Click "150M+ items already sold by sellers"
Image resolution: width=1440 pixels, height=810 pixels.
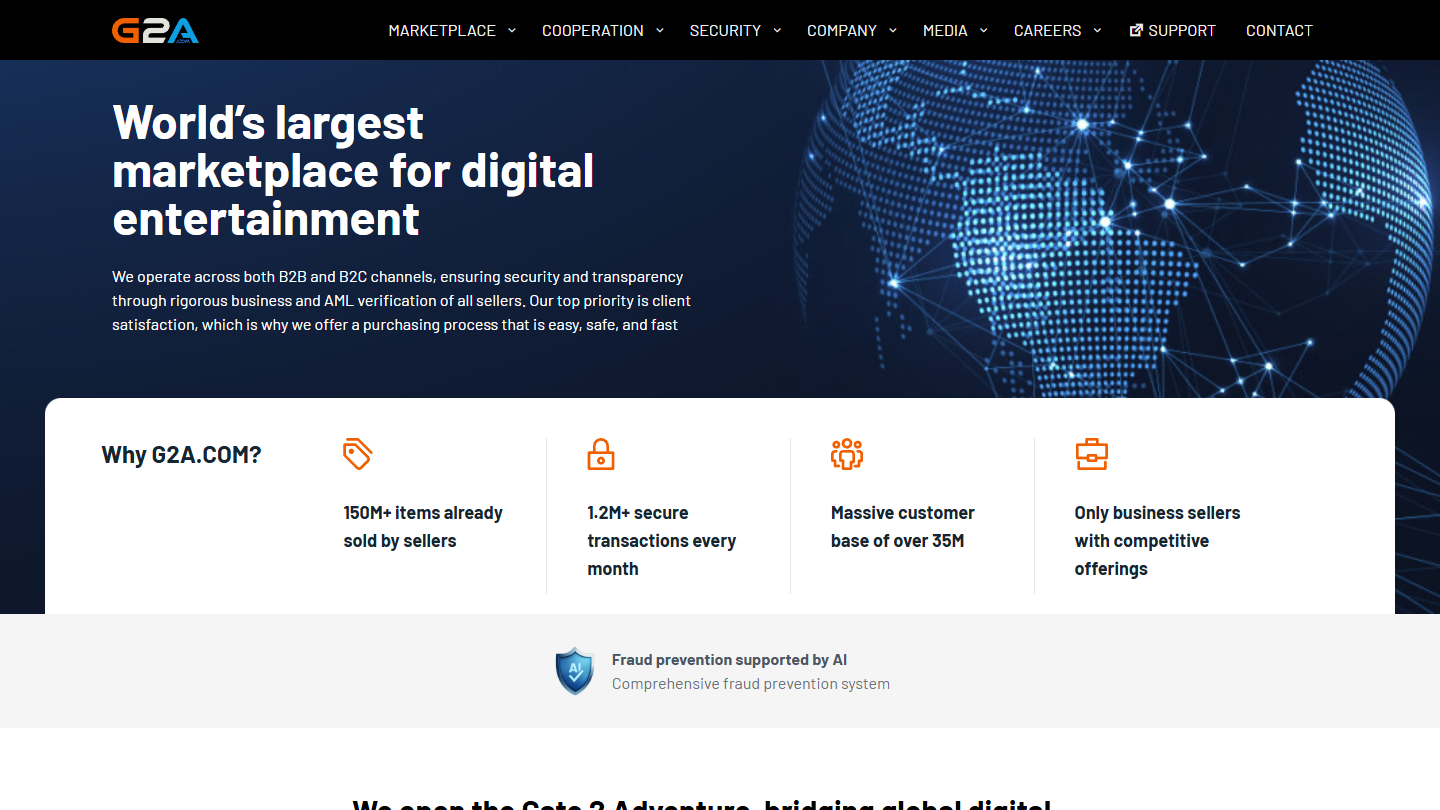pyautogui.click(x=423, y=527)
